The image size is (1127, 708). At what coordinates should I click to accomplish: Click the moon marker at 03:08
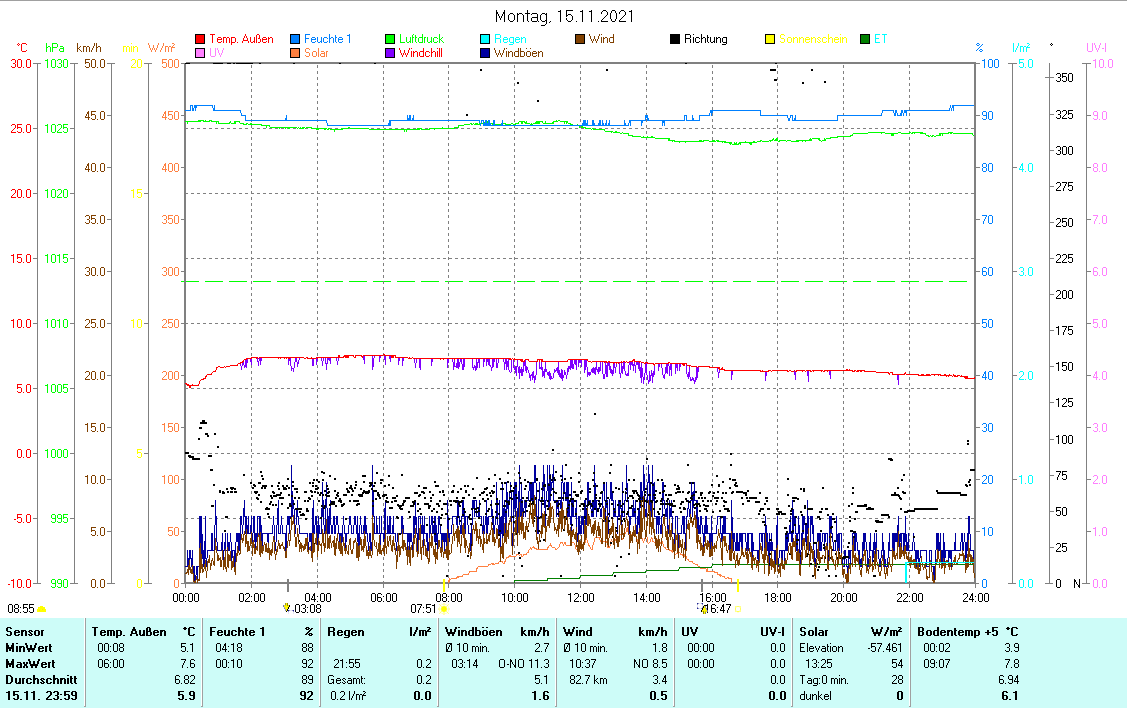pos(287,608)
